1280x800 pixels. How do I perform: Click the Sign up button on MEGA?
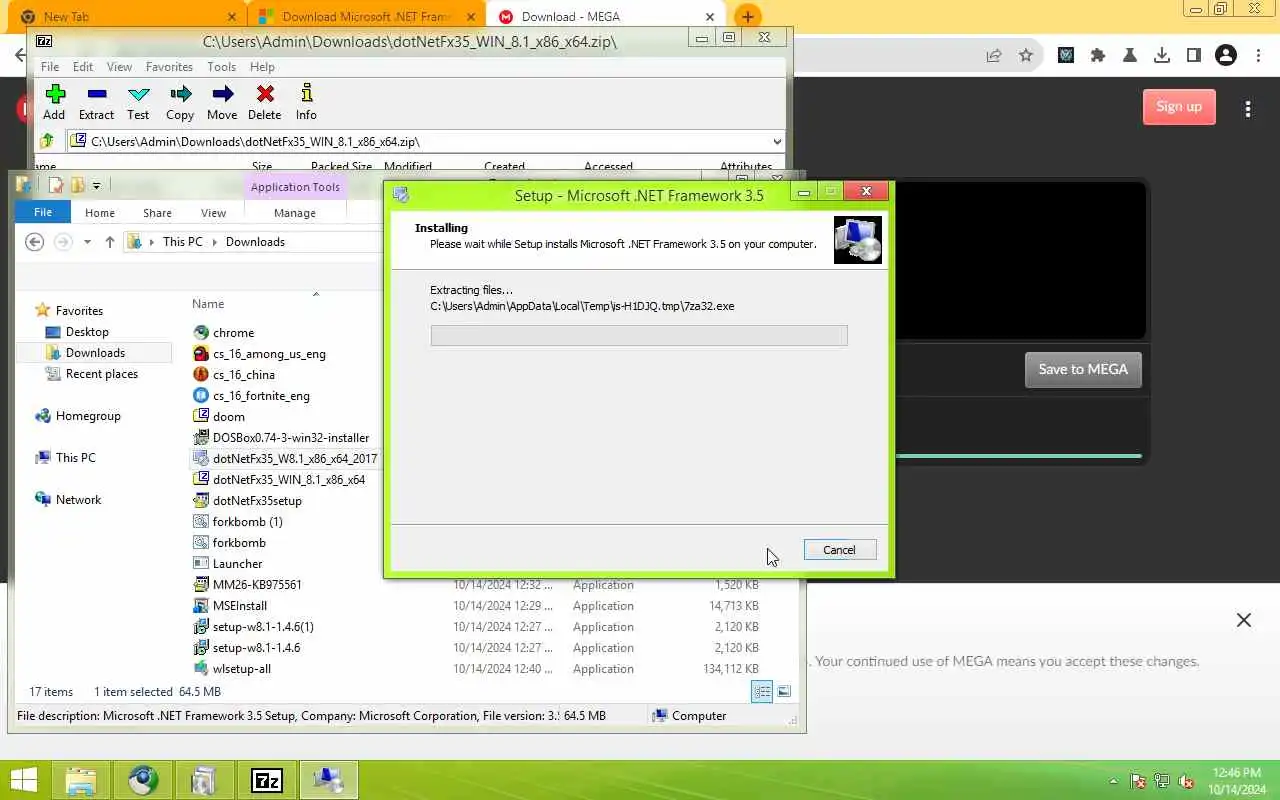[1179, 107]
